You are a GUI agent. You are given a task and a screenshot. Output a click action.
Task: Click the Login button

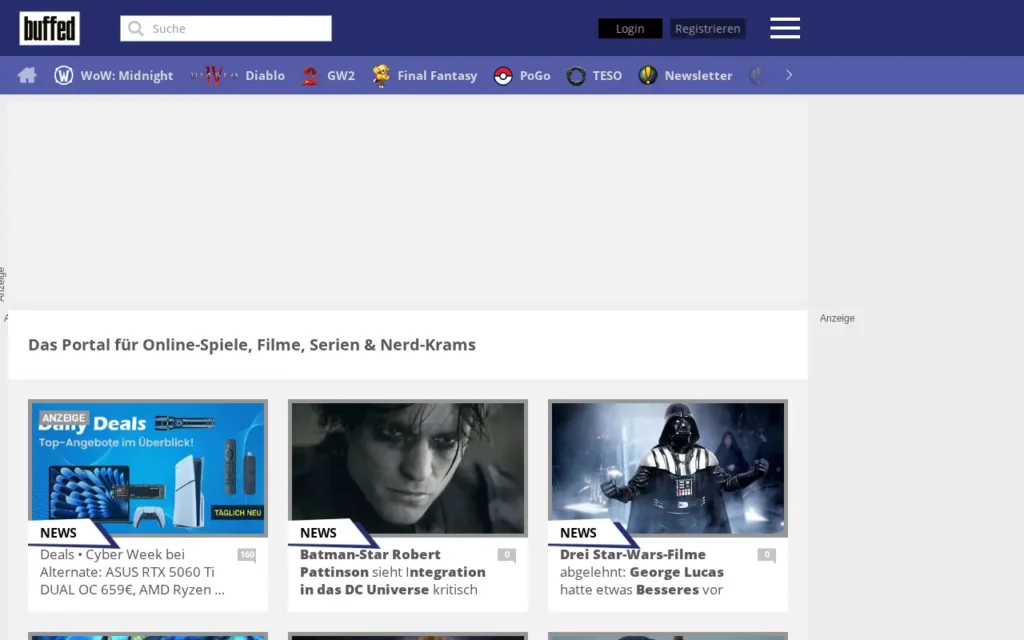click(630, 29)
